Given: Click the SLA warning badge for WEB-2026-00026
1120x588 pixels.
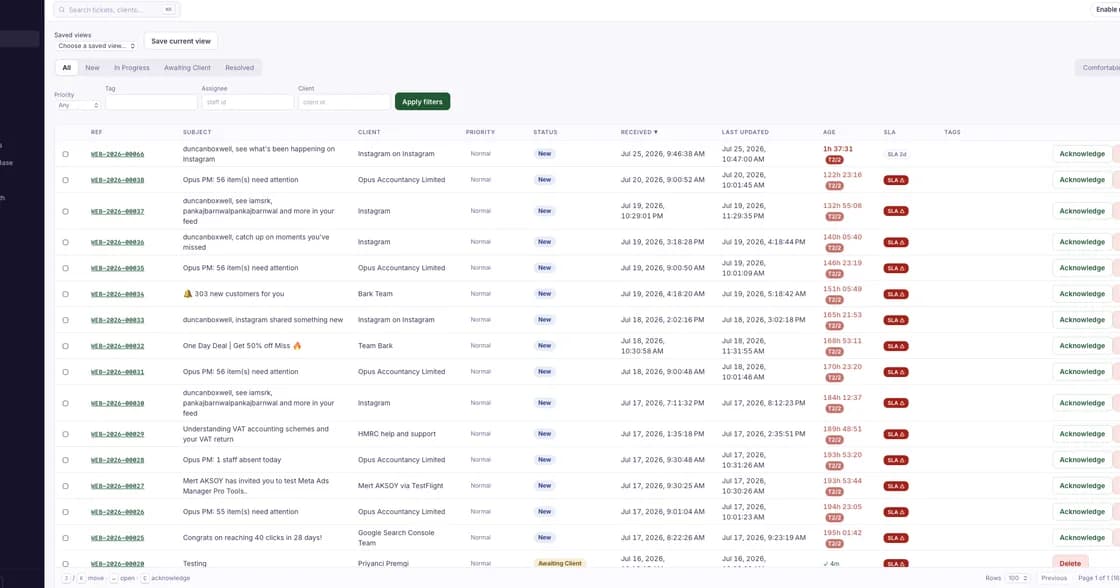Looking at the screenshot, I should click(896, 512).
